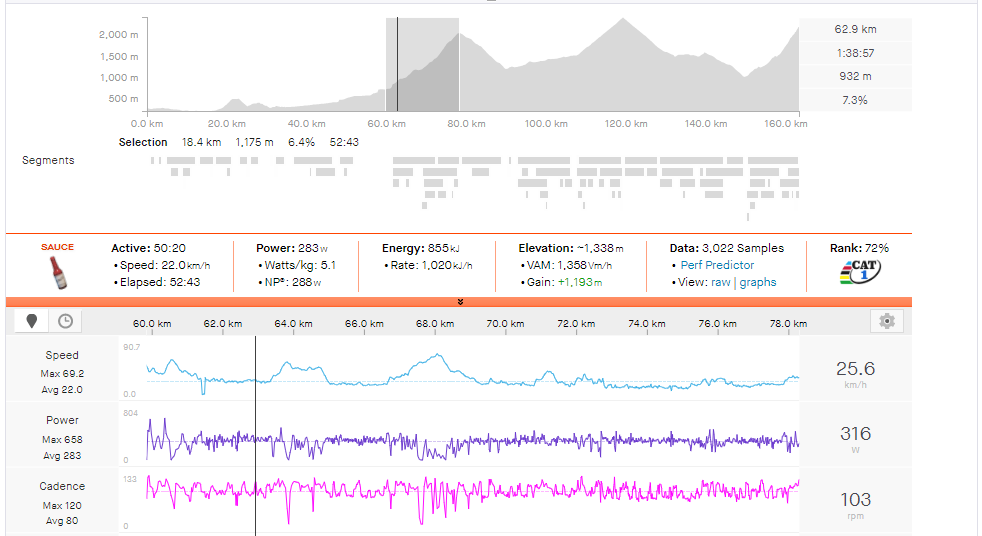The image size is (982, 536).
Task: Click the Rank 72% text
Action: (x=859, y=248)
